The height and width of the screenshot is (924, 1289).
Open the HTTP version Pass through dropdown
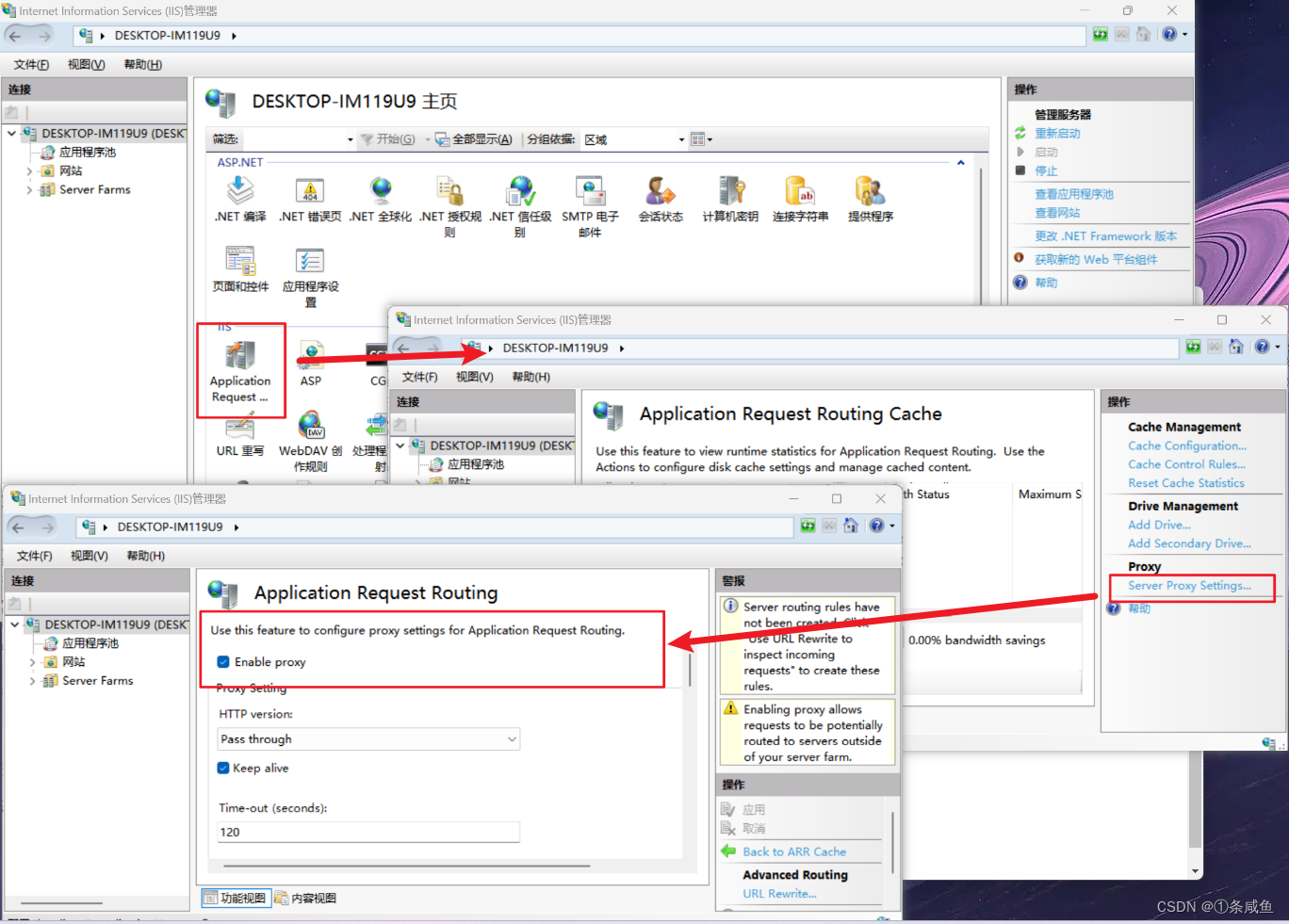point(368,739)
